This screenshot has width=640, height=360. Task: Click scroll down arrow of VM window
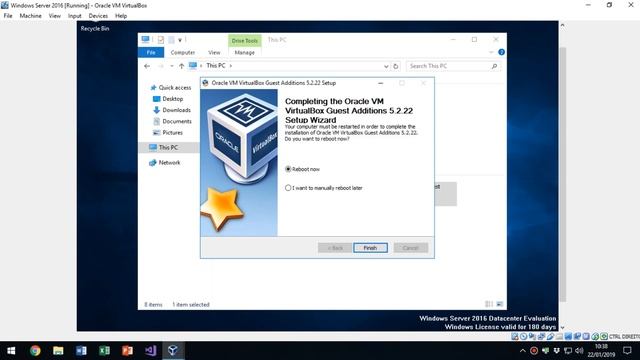pos(562,327)
